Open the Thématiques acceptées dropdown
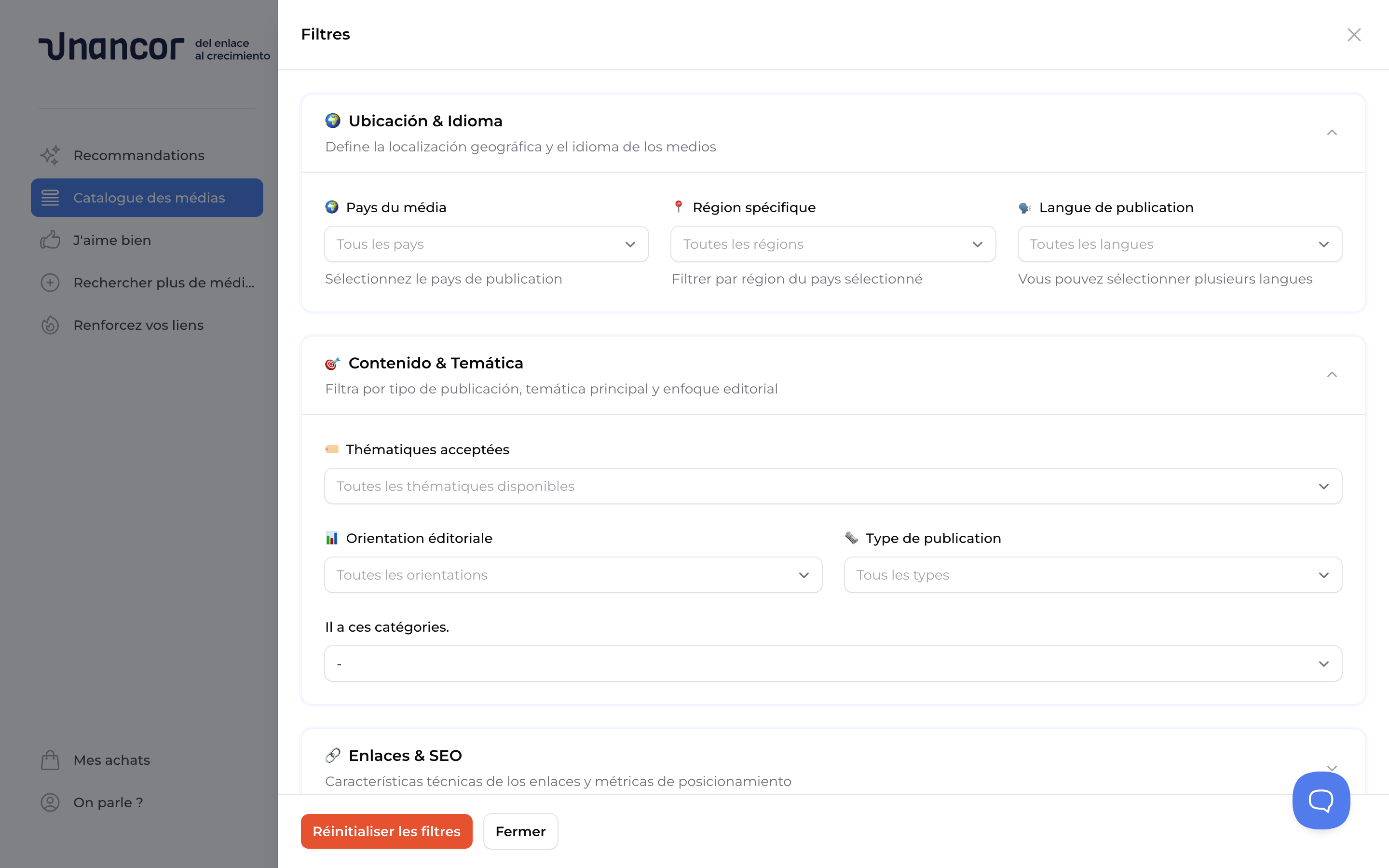1389x868 pixels. pyautogui.click(x=833, y=486)
